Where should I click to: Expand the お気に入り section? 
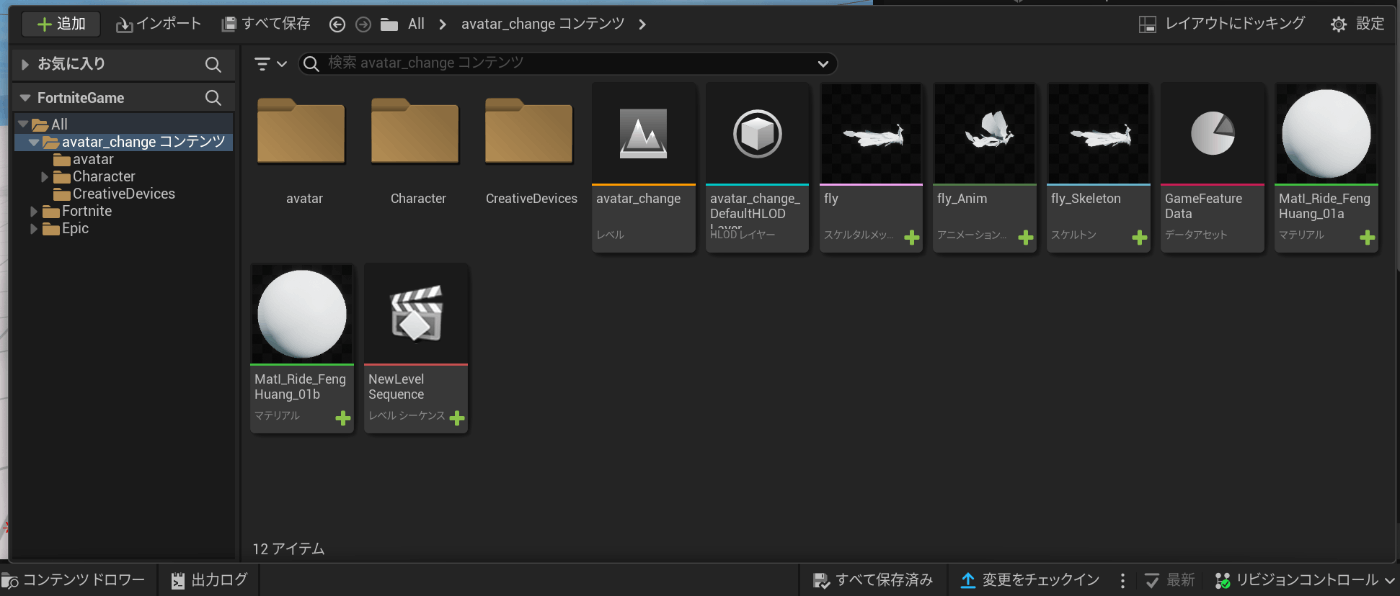25,64
